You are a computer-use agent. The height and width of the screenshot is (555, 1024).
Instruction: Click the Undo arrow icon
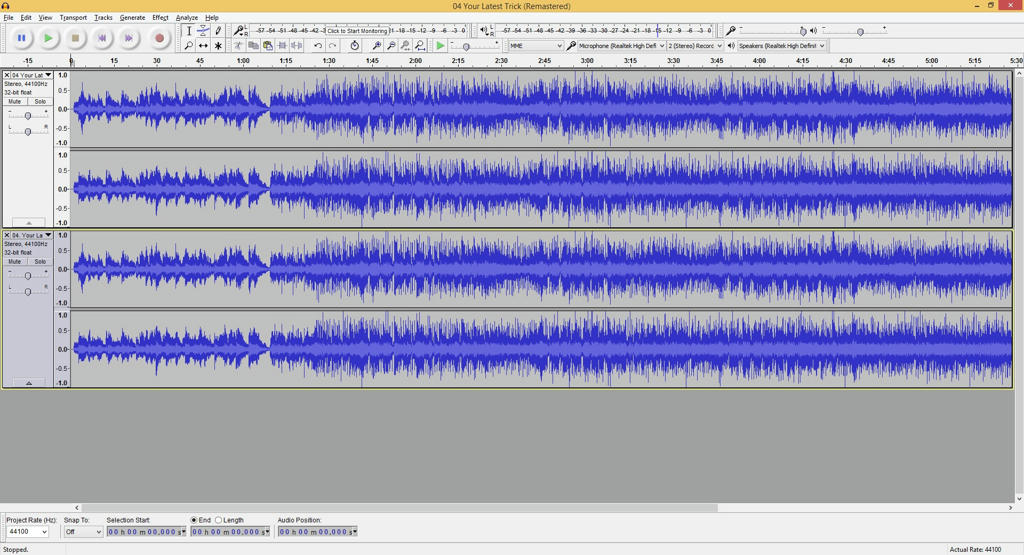tap(318, 46)
